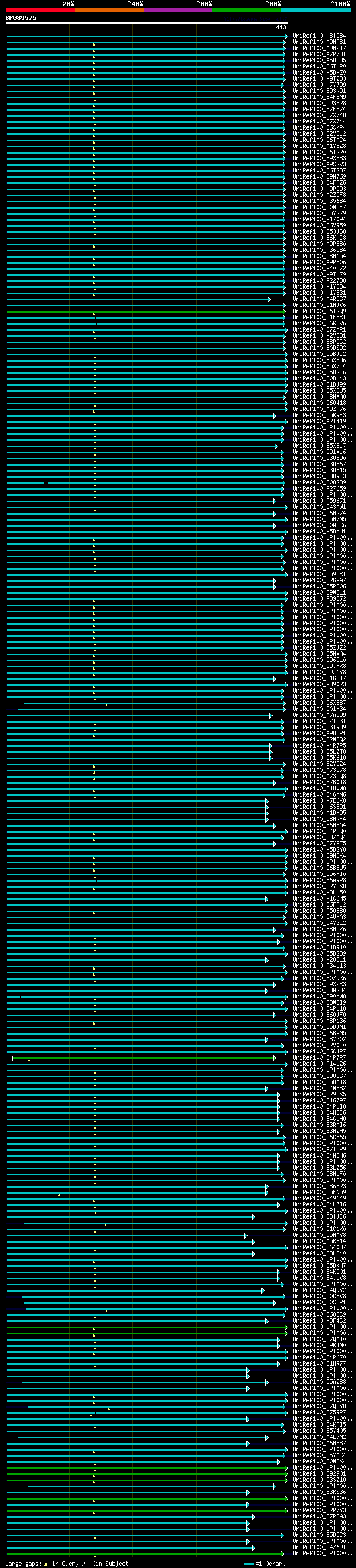Open hit UniRef100_A7R7U1

click(x=319, y=54)
